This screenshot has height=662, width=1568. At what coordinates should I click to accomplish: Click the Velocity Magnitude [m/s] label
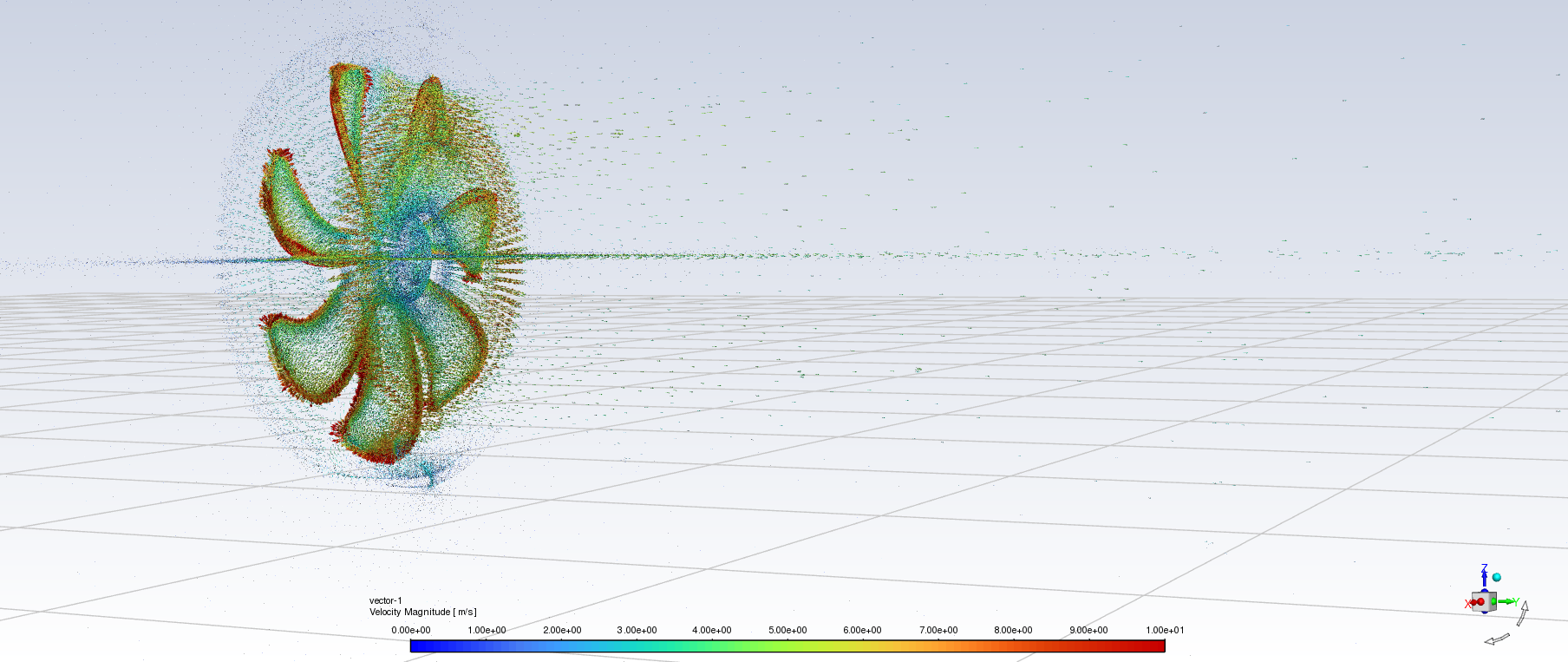click(423, 612)
